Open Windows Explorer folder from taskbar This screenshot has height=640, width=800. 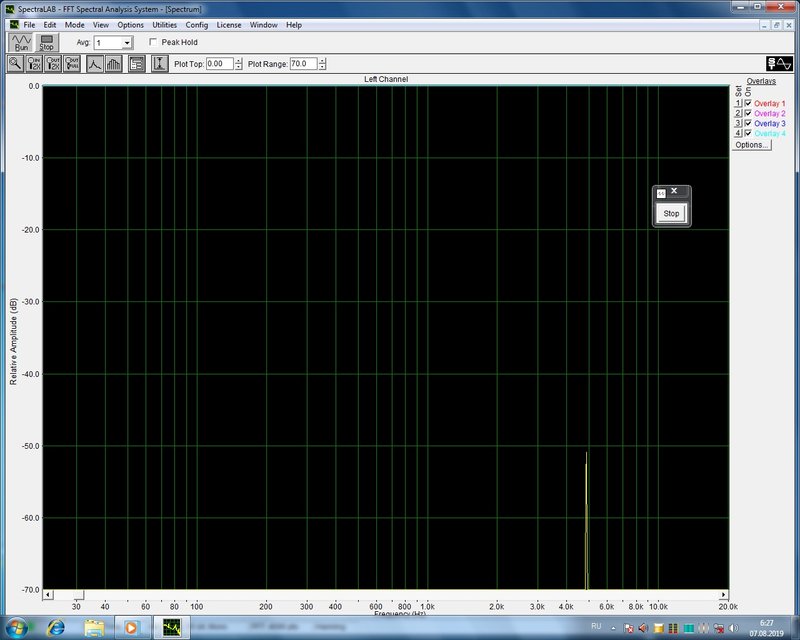[x=94, y=627]
